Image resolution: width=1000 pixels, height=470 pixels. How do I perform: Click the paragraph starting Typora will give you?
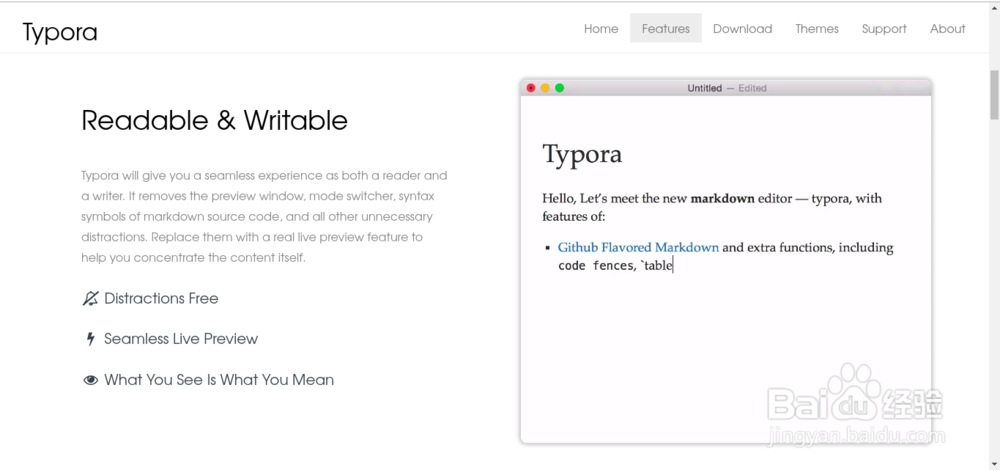tap(264, 217)
